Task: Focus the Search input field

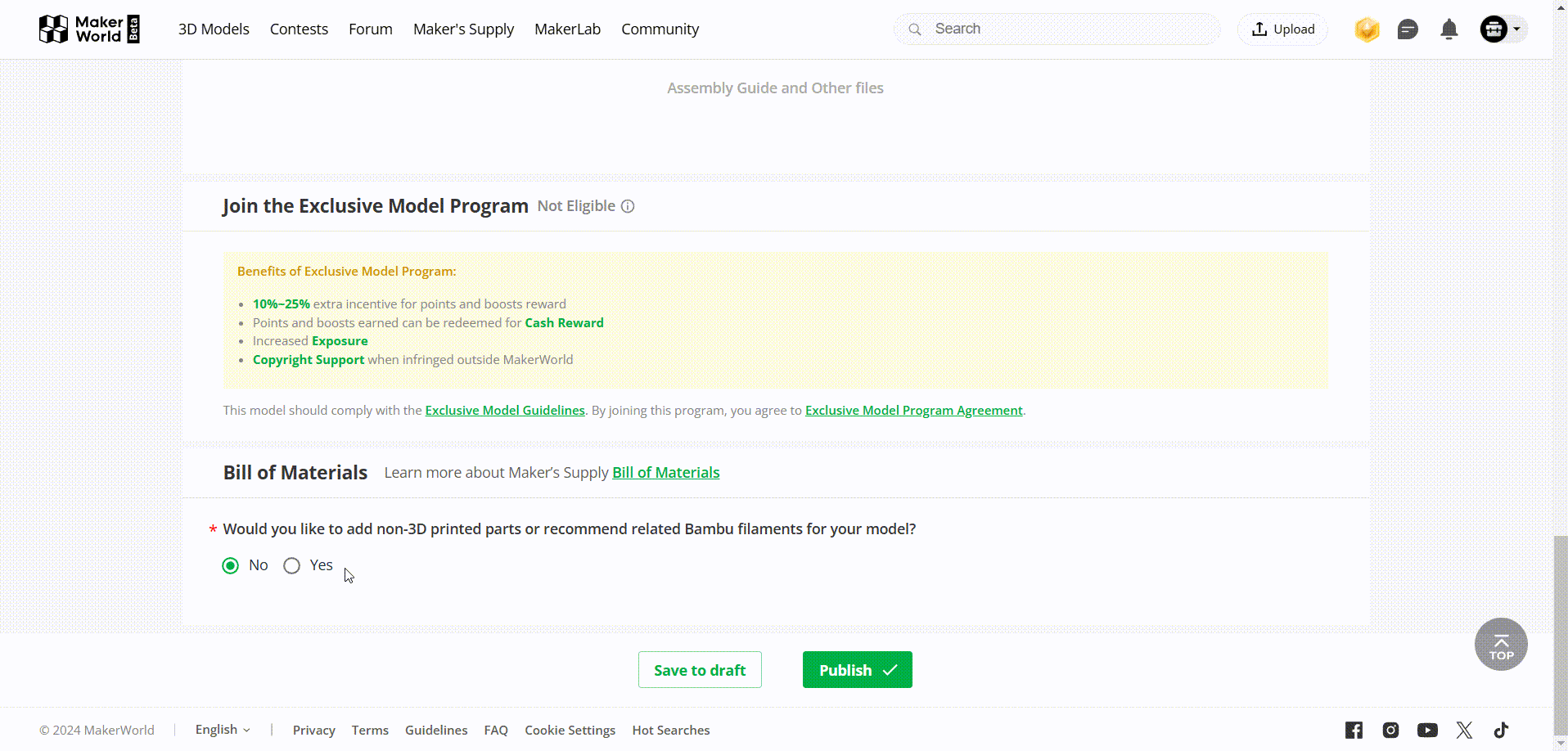Action: (1057, 29)
